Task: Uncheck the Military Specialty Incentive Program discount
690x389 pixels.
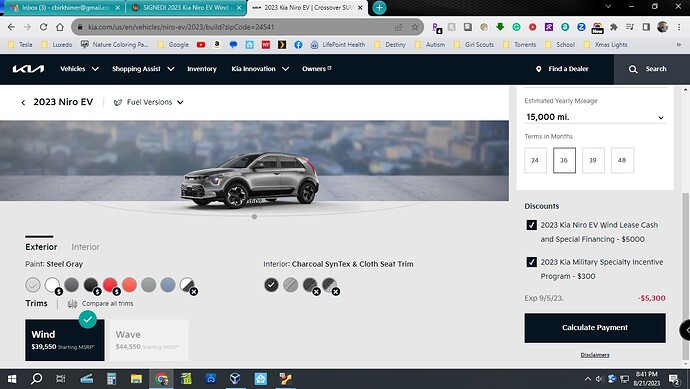Action: click(x=532, y=262)
